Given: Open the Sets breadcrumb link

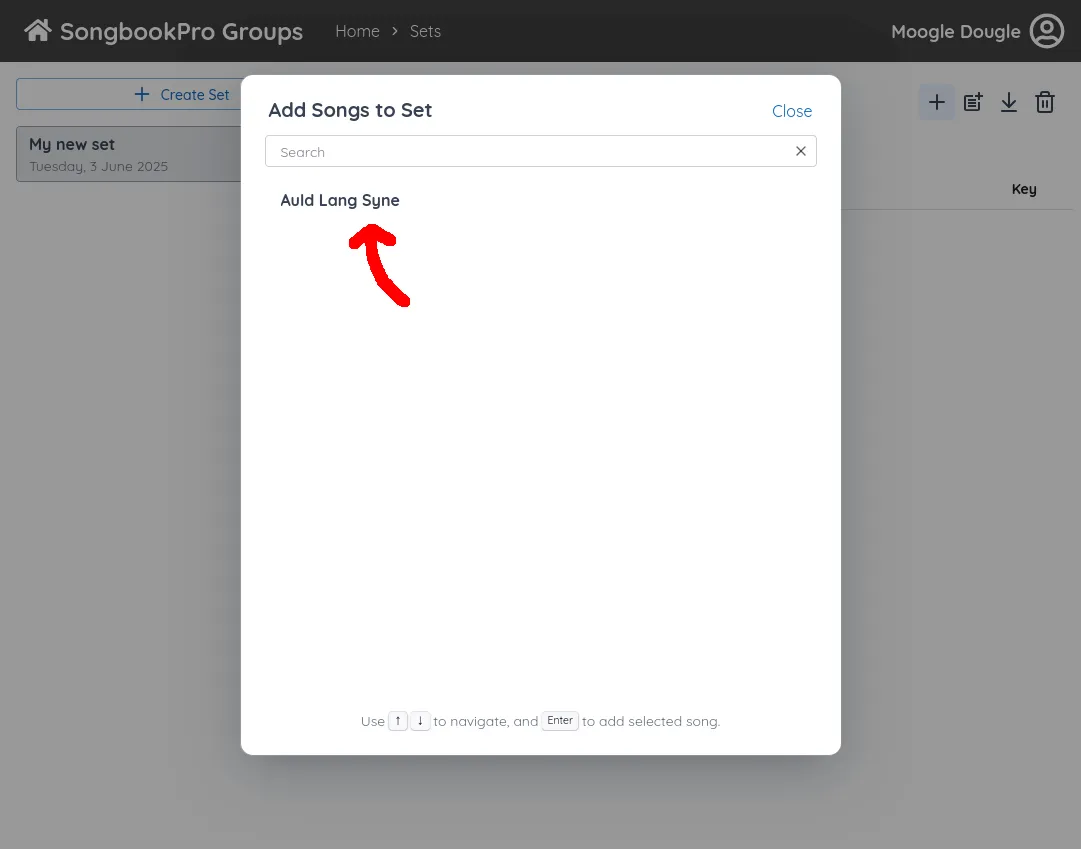Looking at the screenshot, I should pos(425,31).
